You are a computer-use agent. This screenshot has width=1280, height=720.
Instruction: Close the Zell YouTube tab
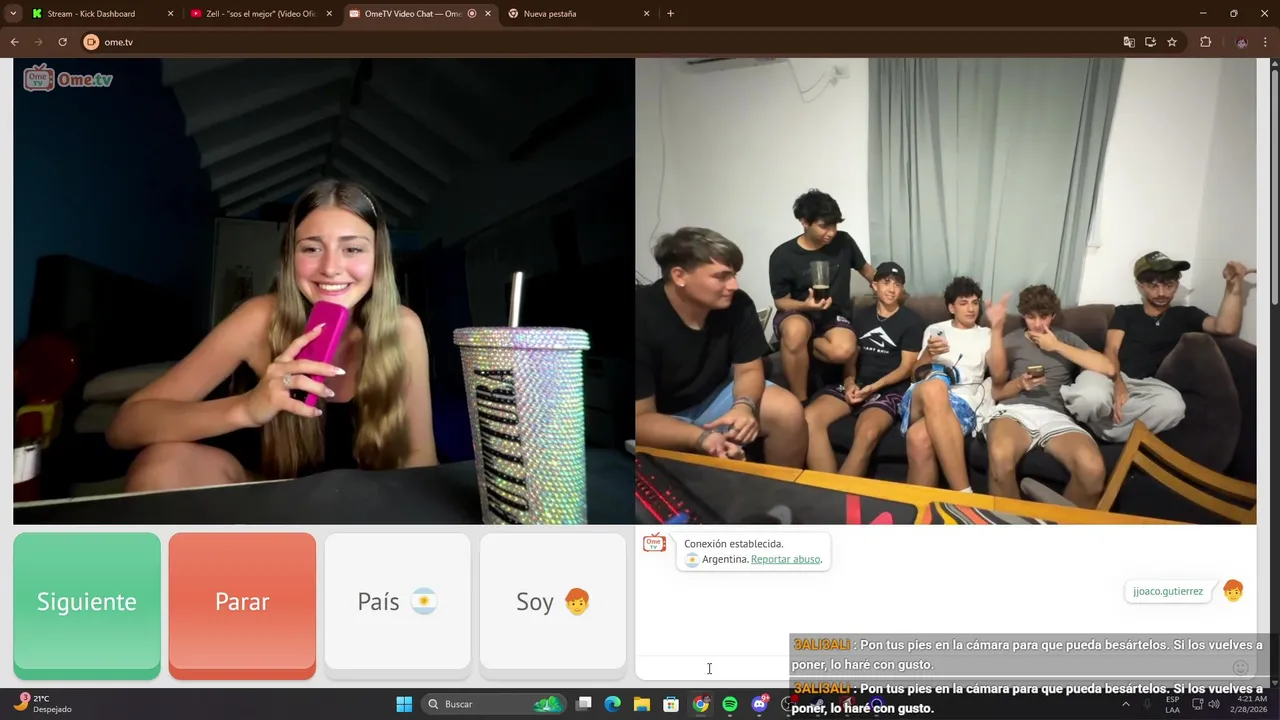(329, 14)
